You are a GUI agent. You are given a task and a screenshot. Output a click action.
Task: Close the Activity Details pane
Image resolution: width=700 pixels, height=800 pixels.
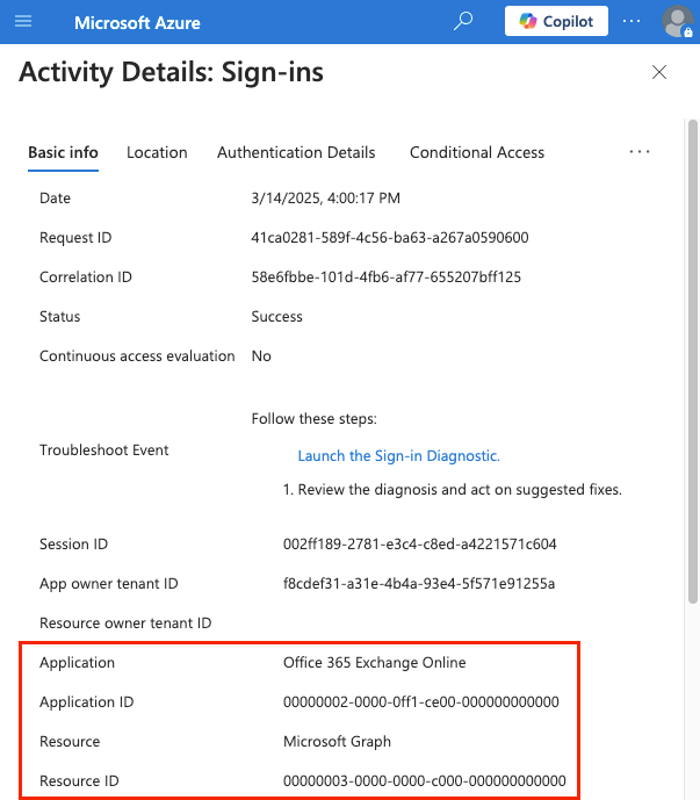(x=659, y=72)
